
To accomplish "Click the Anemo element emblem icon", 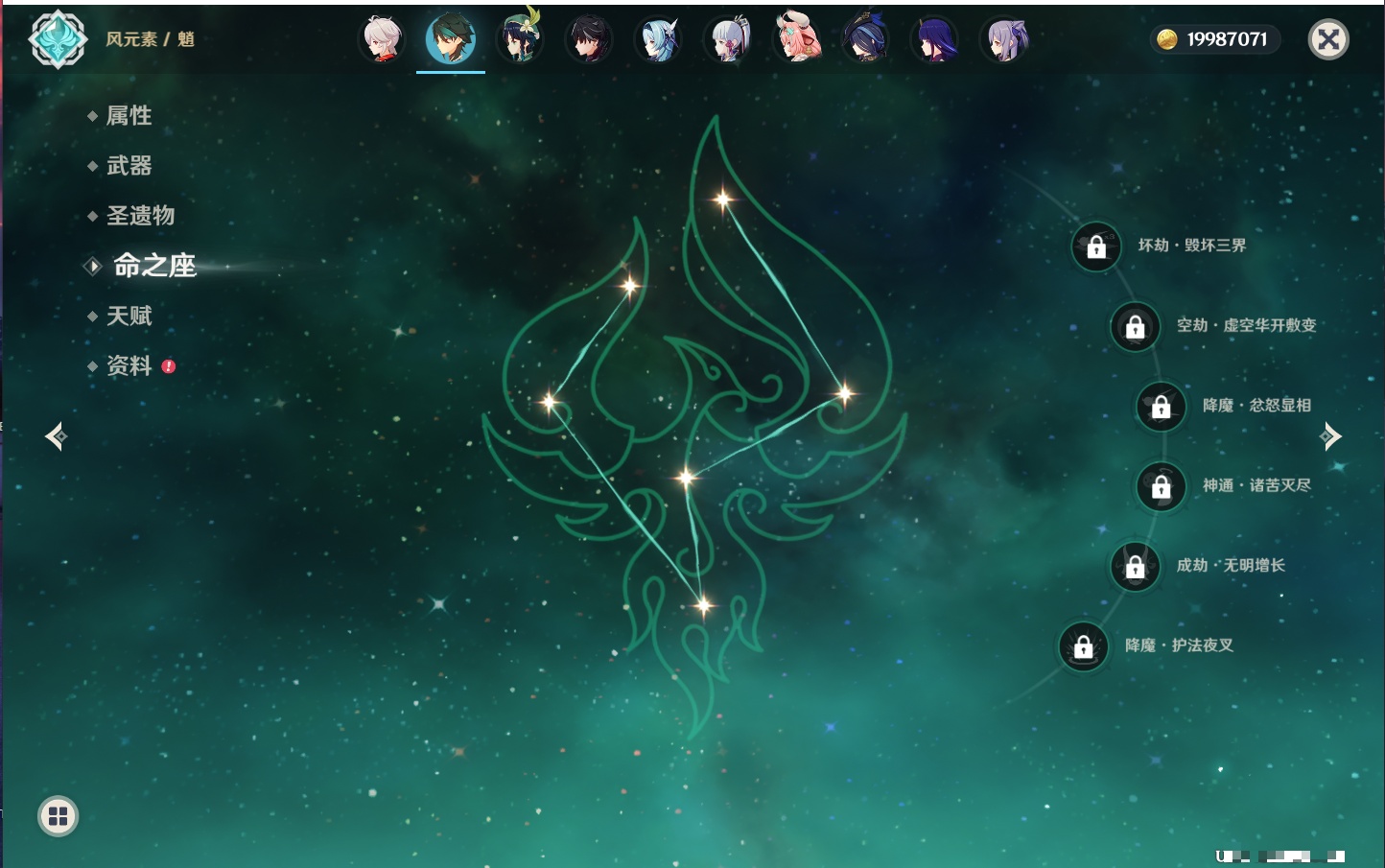I will [x=58, y=39].
